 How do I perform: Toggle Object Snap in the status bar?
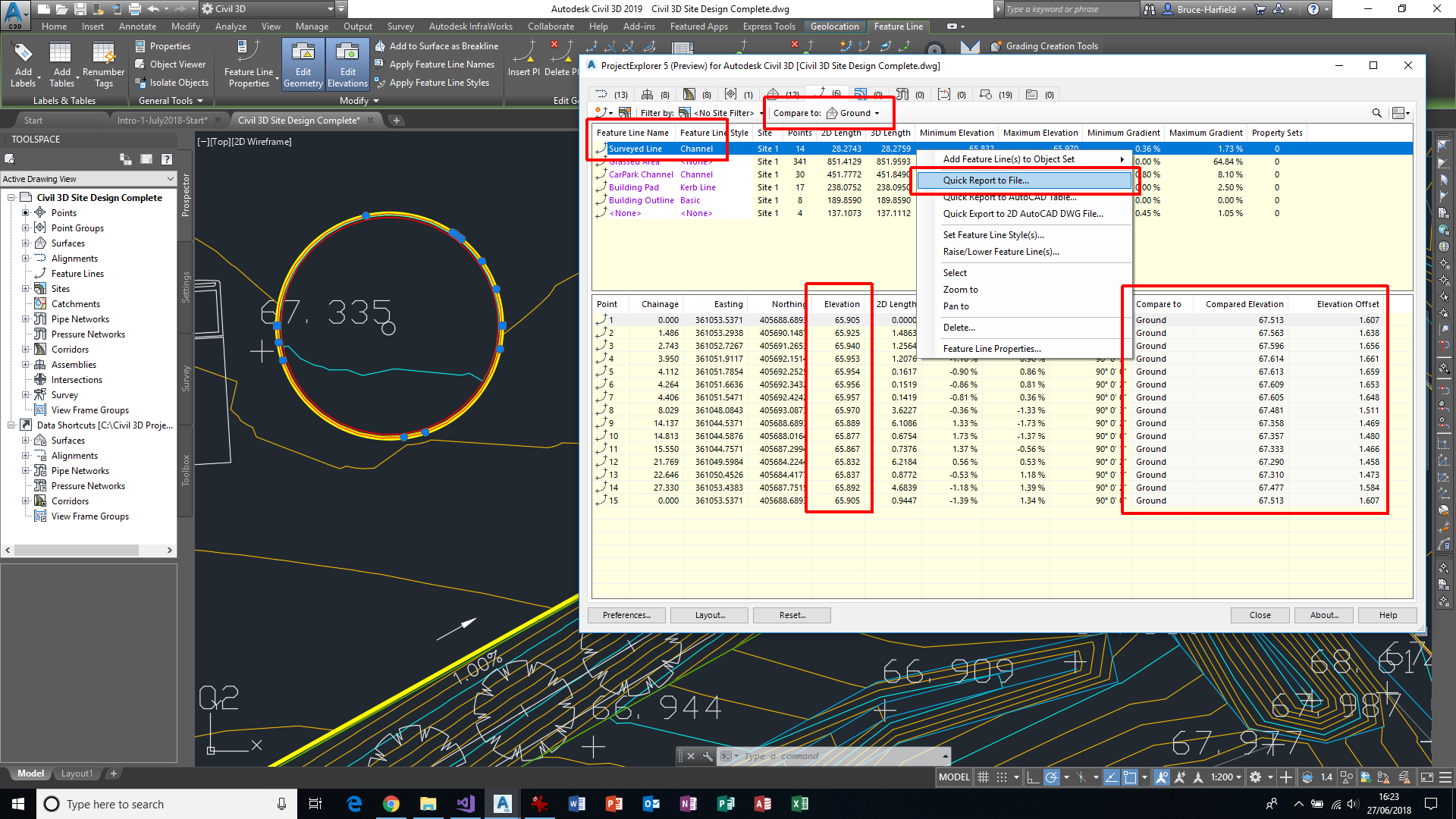click(1129, 777)
